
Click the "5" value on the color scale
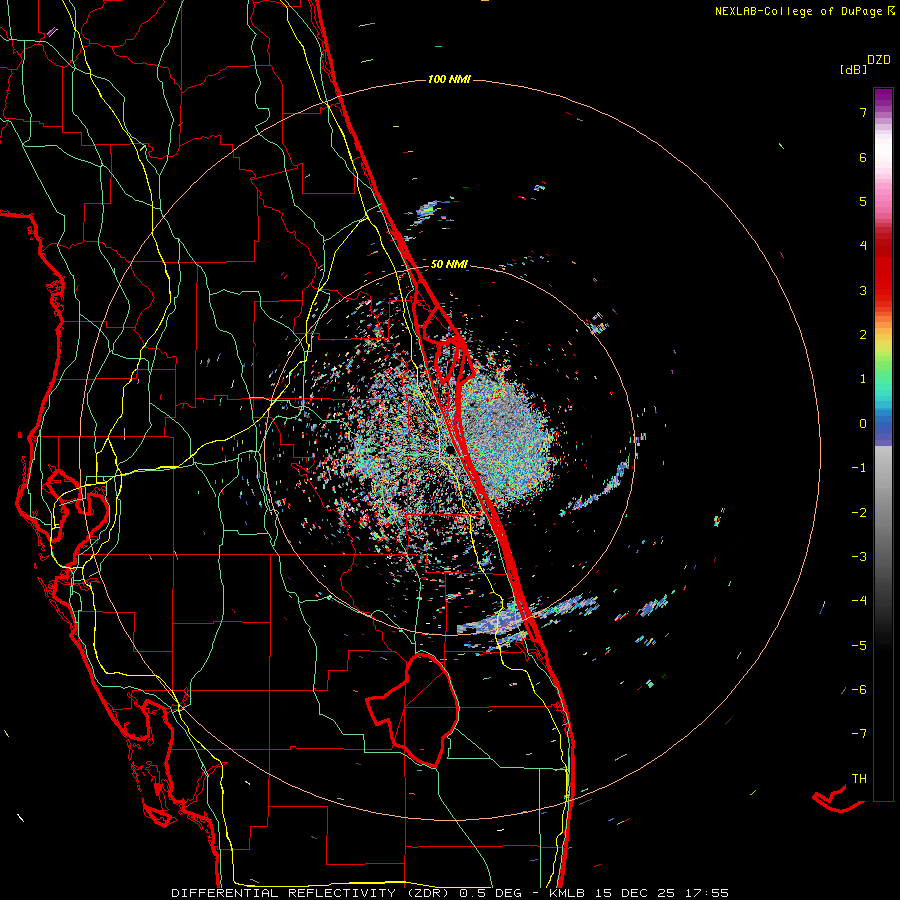[863, 201]
